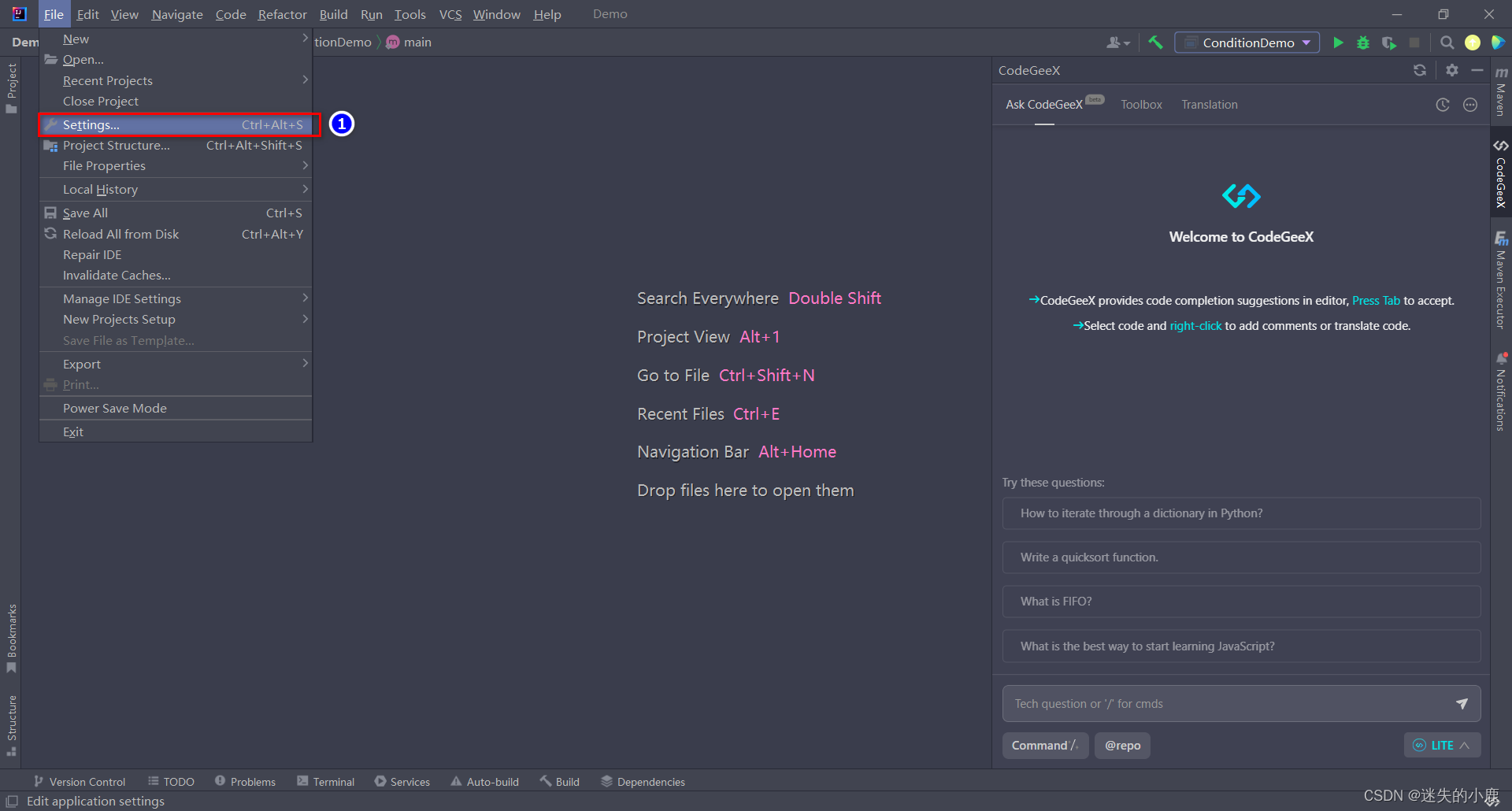Image resolution: width=1512 pixels, height=811 pixels.
Task: Expand the New submenu
Action: tap(176, 39)
